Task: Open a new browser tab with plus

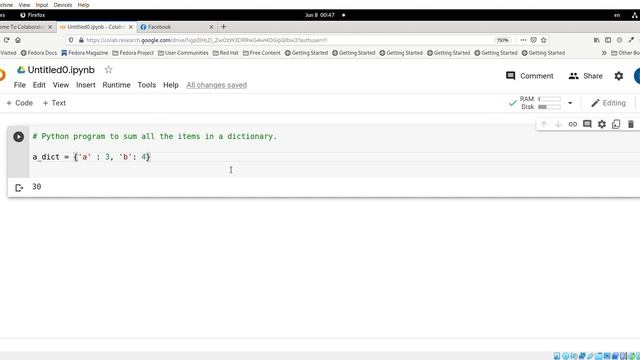Action: [x=223, y=27]
